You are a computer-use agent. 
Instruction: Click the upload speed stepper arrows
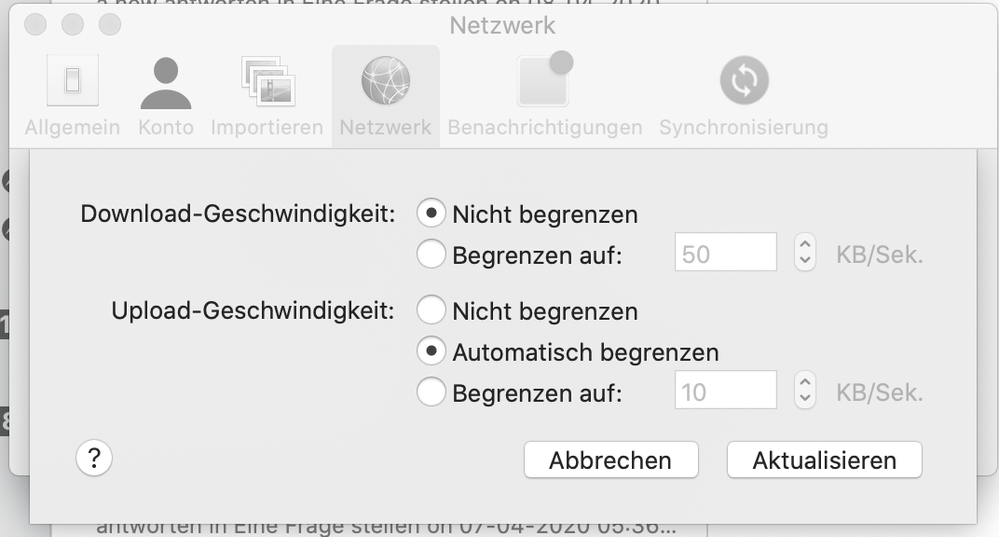point(805,392)
